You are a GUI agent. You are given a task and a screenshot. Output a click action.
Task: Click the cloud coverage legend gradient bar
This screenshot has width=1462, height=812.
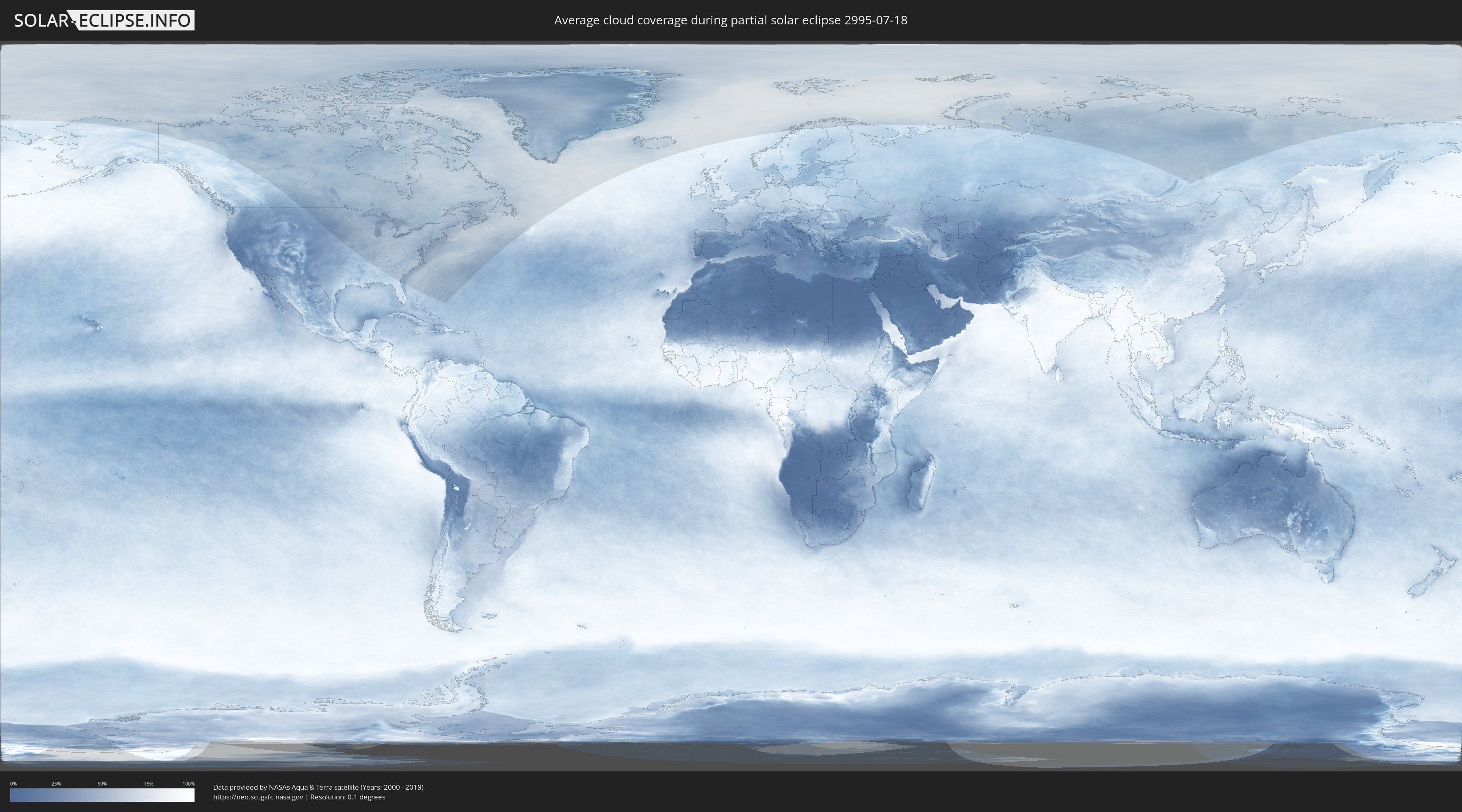pyautogui.click(x=102, y=795)
